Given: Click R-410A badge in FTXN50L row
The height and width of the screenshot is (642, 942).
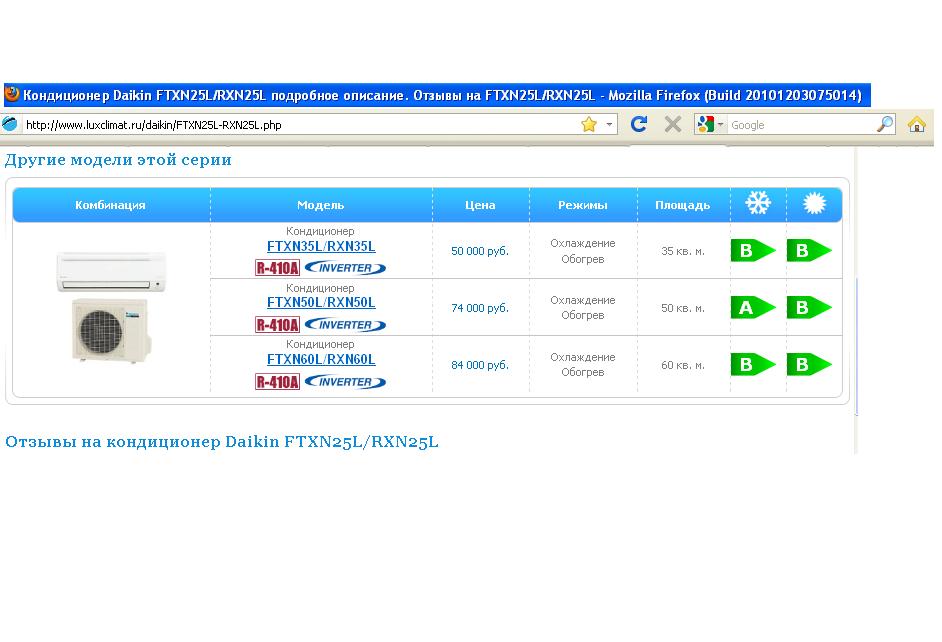Looking at the screenshot, I should [x=277, y=325].
